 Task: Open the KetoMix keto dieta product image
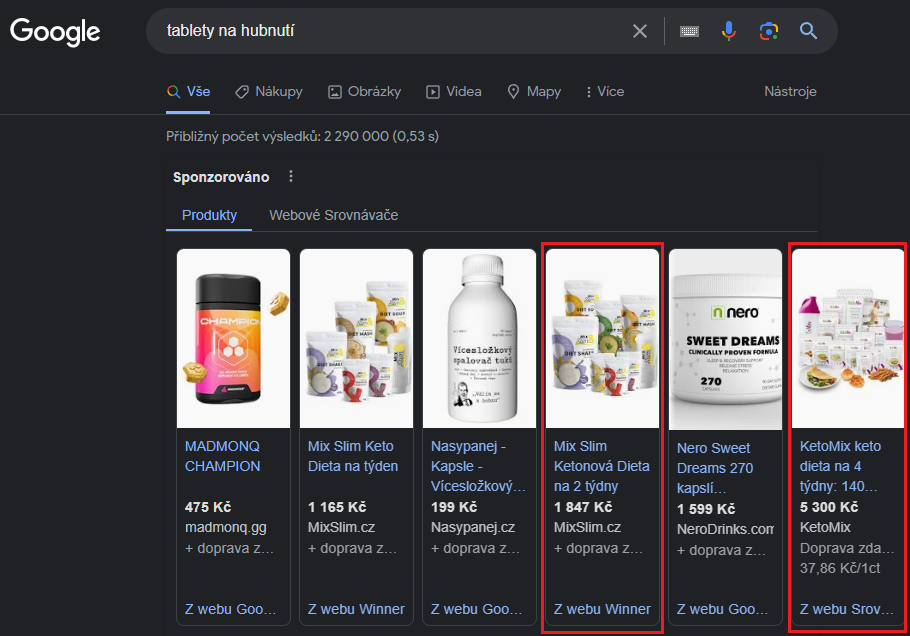tap(848, 339)
